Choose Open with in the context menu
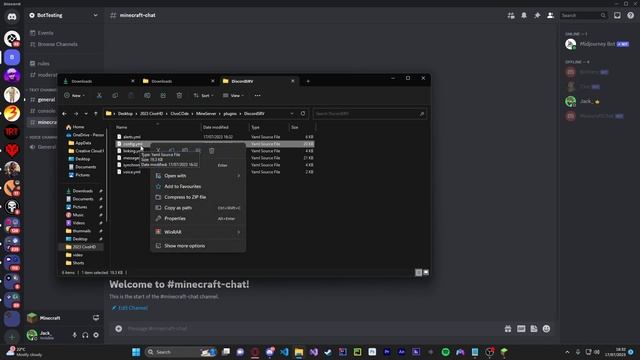 pos(198,176)
